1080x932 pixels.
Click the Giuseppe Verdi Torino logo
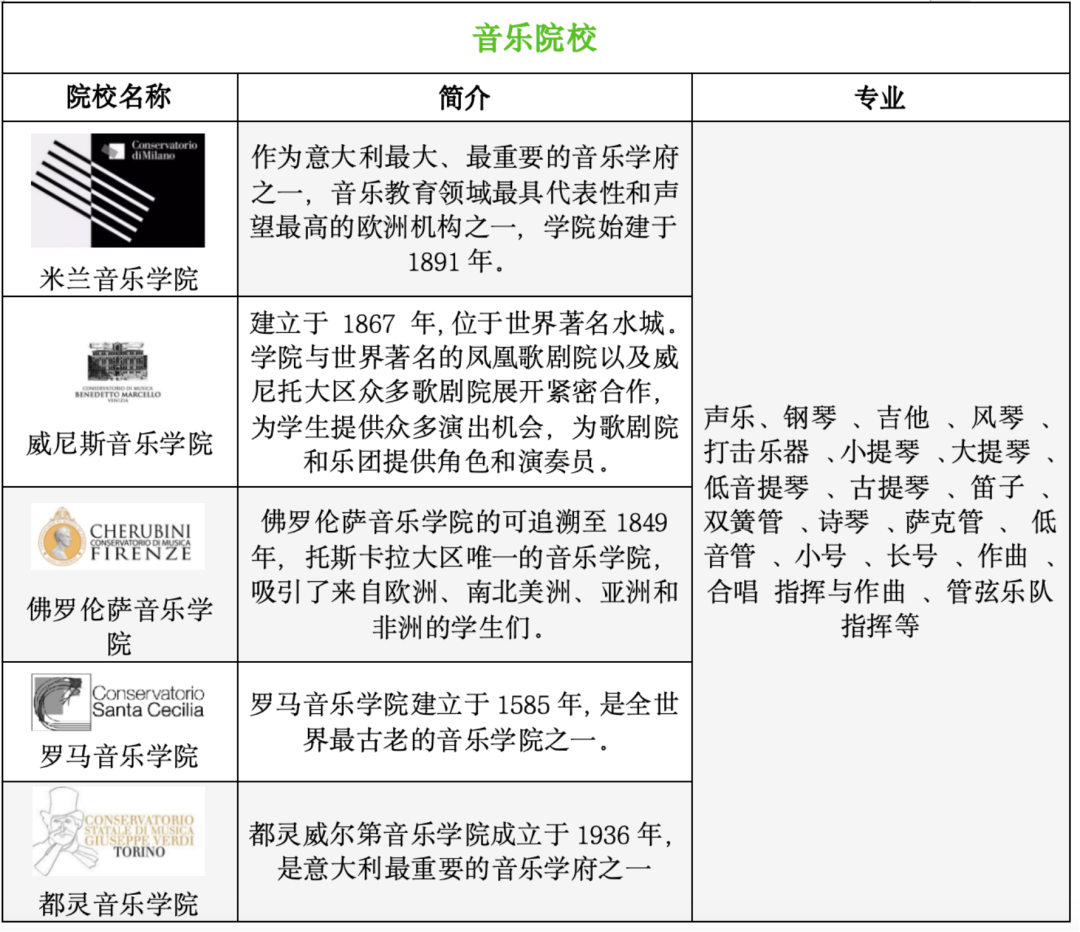pos(118,831)
